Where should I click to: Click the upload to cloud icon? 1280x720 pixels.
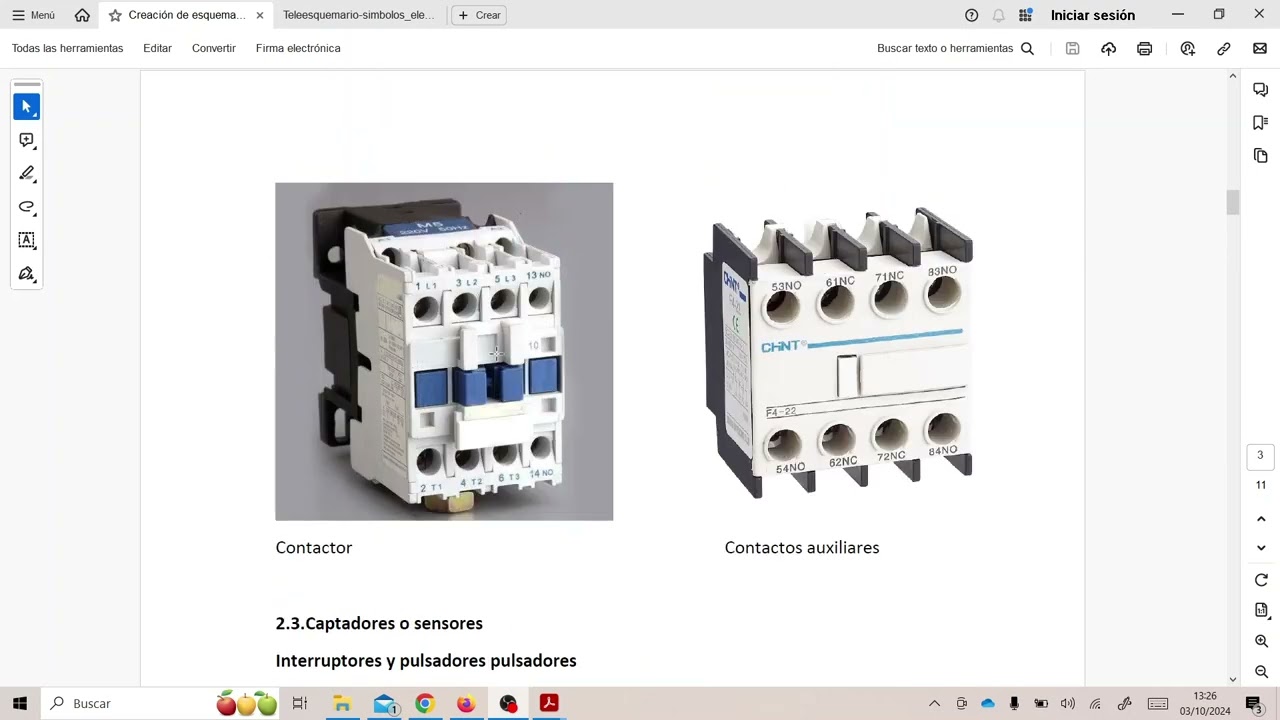1108,48
